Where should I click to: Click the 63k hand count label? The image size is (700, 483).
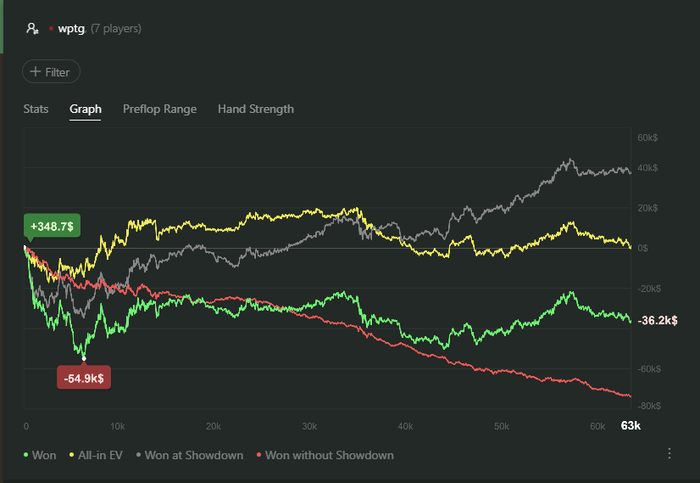point(630,426)
